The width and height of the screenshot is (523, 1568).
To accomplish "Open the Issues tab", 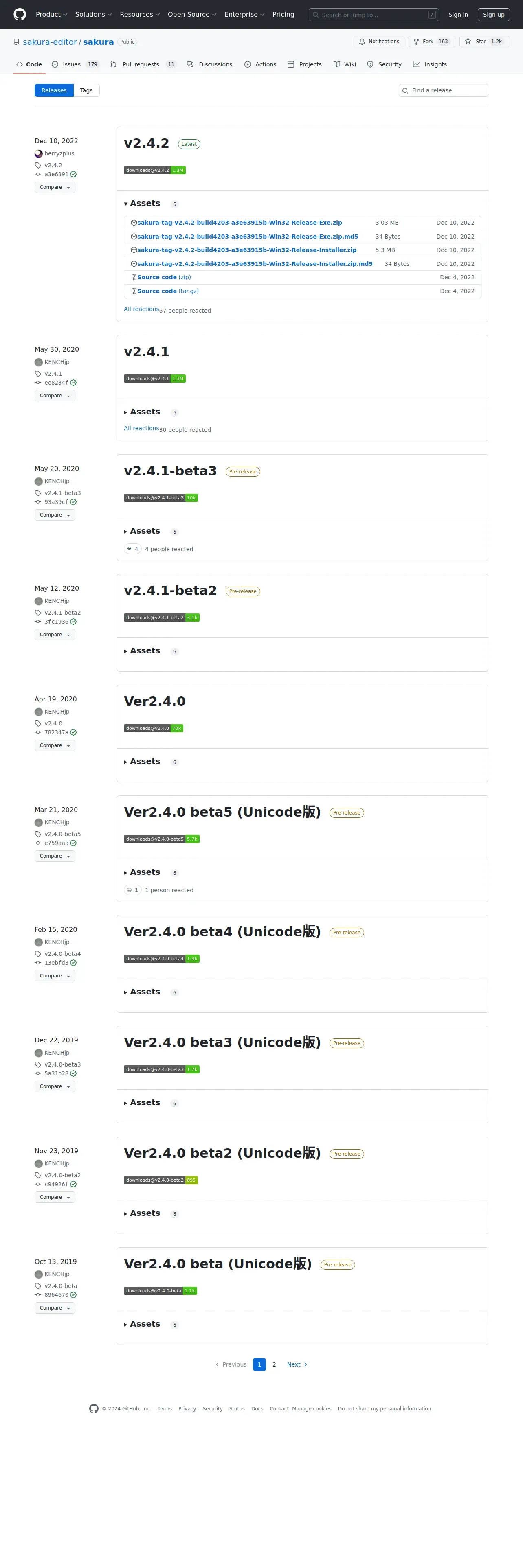I will click(75, 65).
